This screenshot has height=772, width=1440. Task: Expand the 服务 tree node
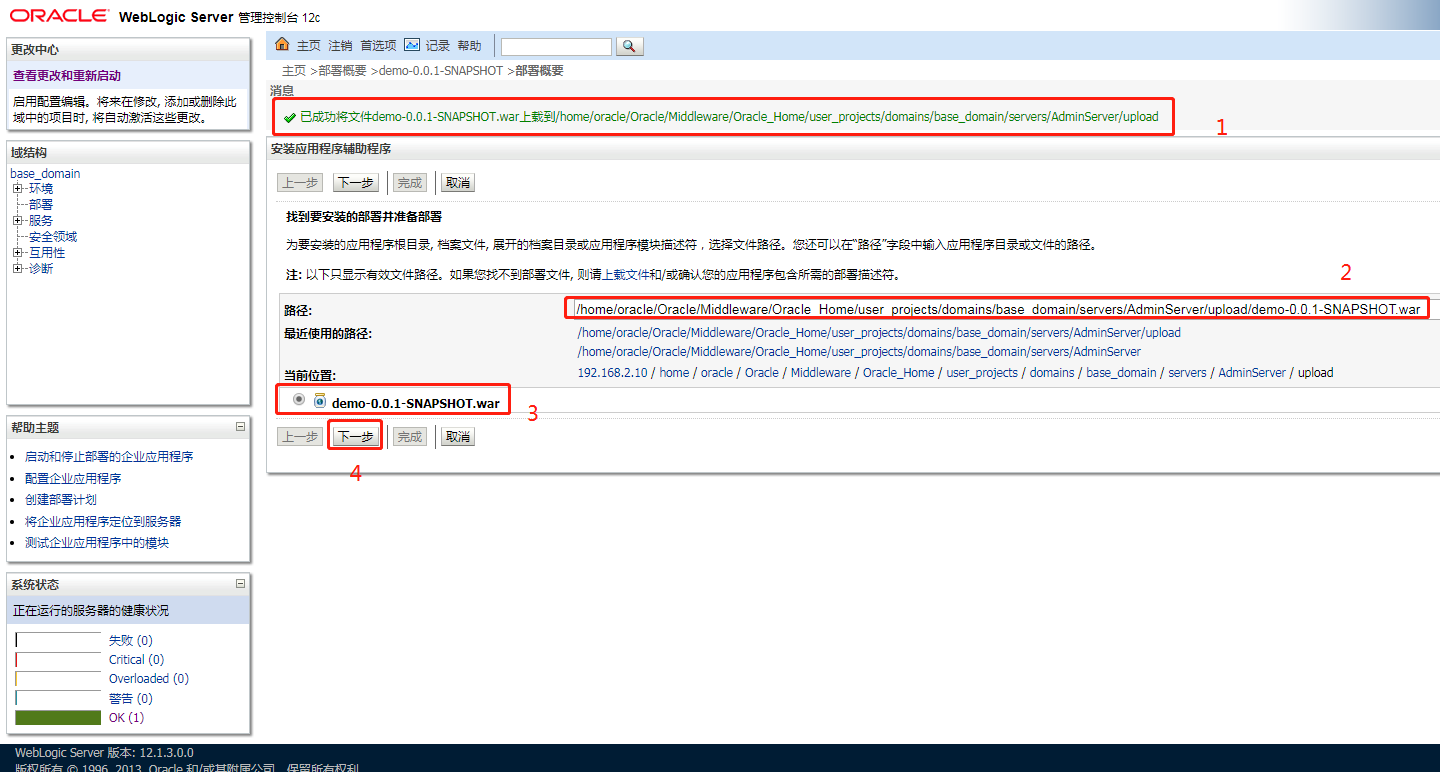click(x=17, y=221)
